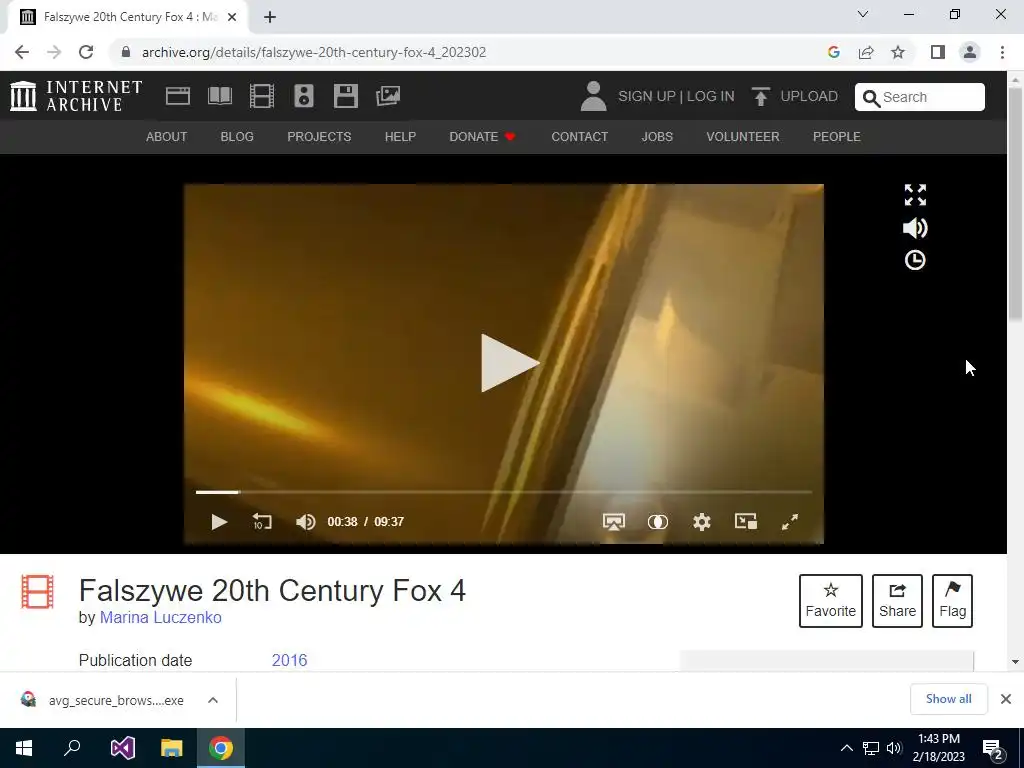The width and height of the screenshot is (1024, 768).
Task: Open the CONTACT menu item
Action: click(579, 136)
